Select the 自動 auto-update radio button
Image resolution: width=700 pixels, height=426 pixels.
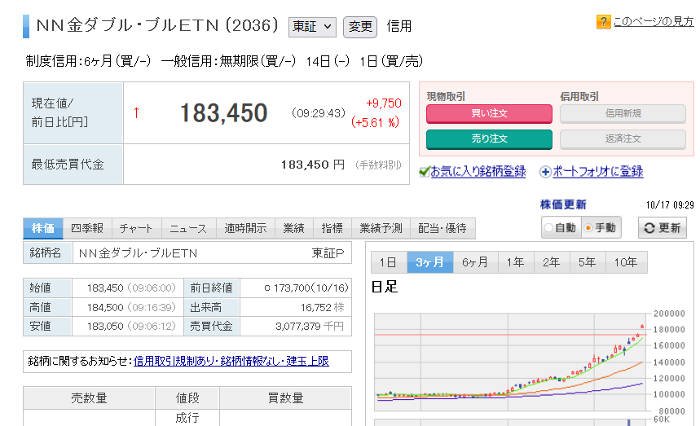coord(550,228)
